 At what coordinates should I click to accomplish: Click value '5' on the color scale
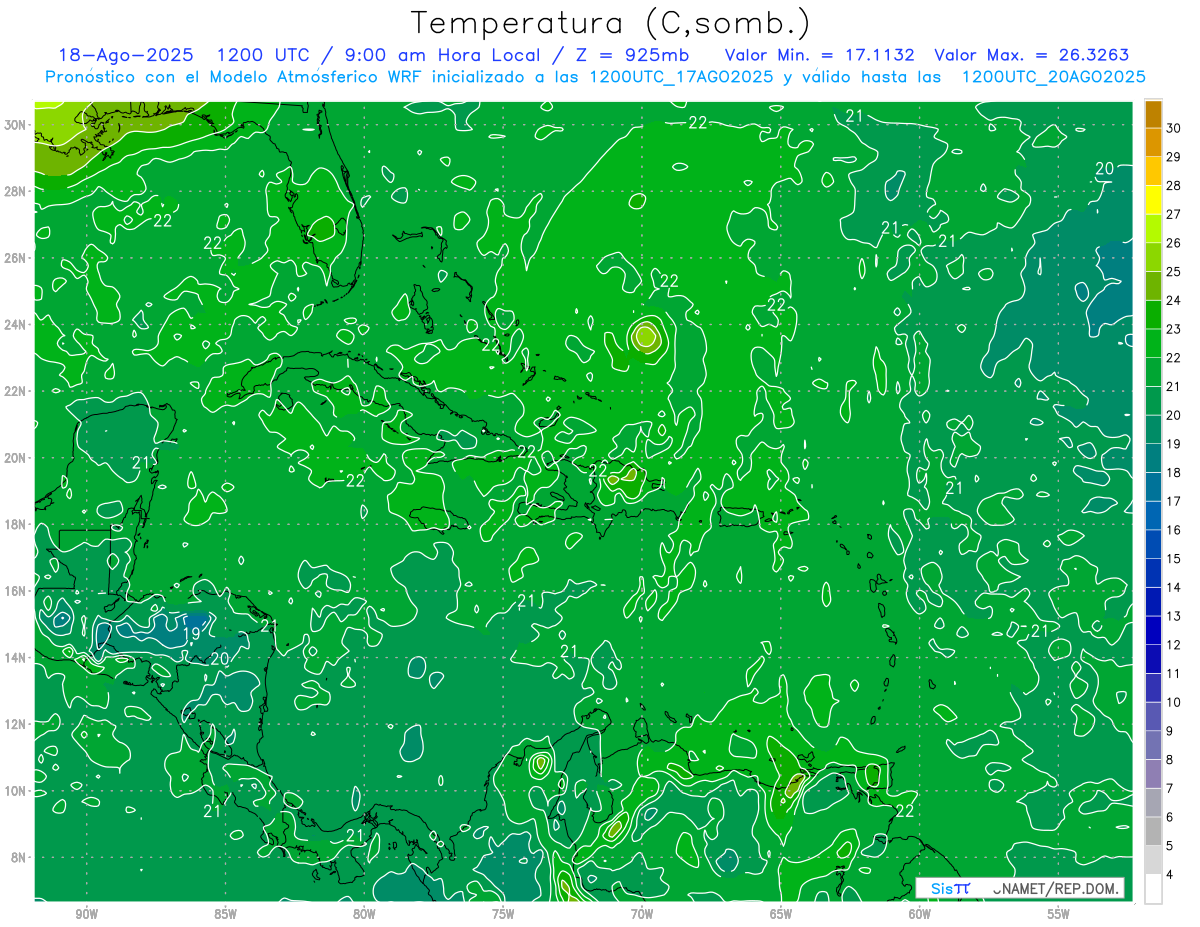(x=1170, y=846)
